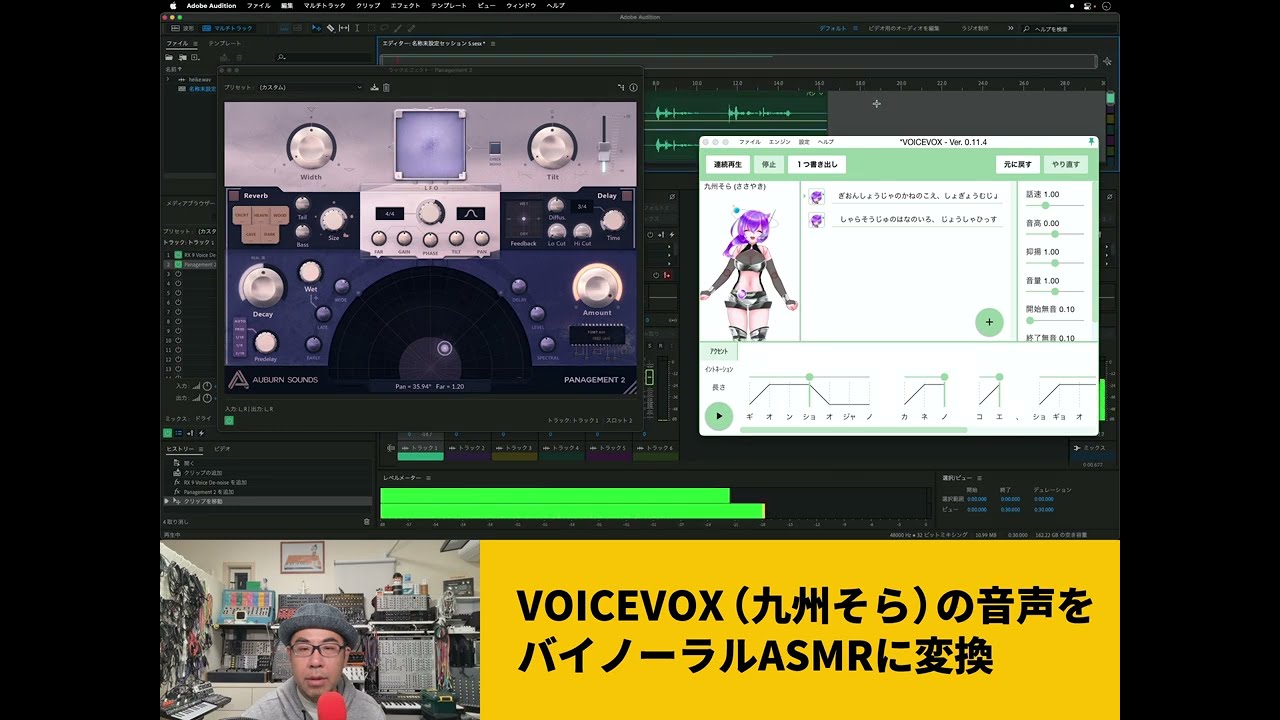Click the import file icon in Files panel

point(183,57)
